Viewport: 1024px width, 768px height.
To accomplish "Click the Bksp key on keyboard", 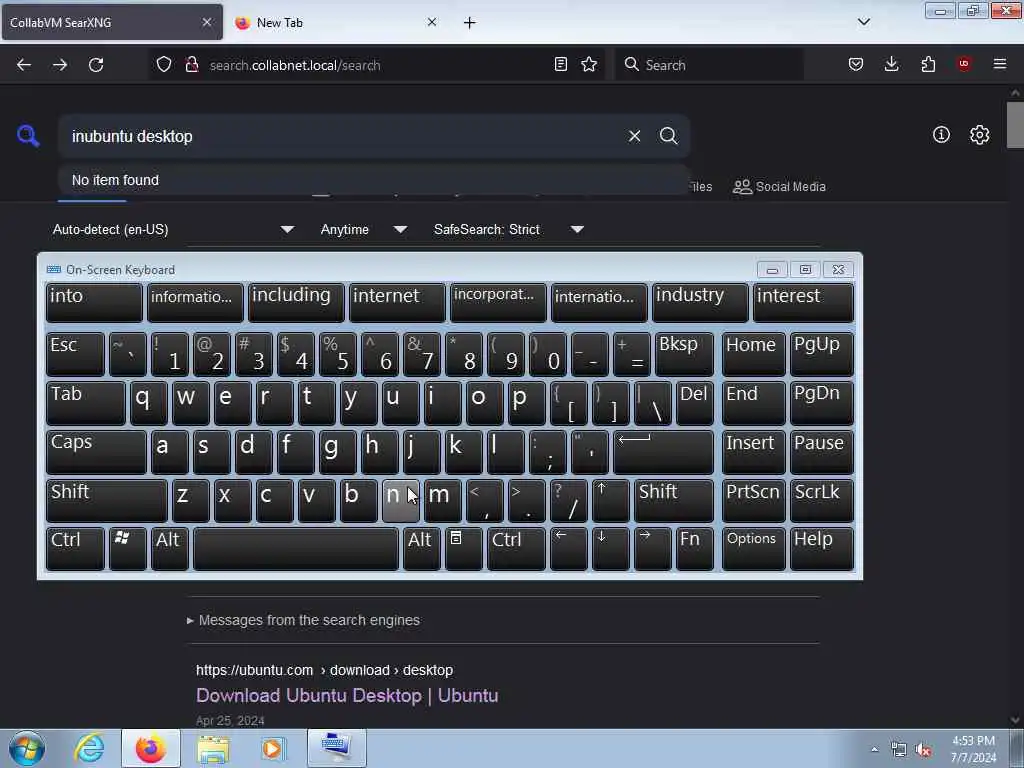I will [x=684, y=354].
